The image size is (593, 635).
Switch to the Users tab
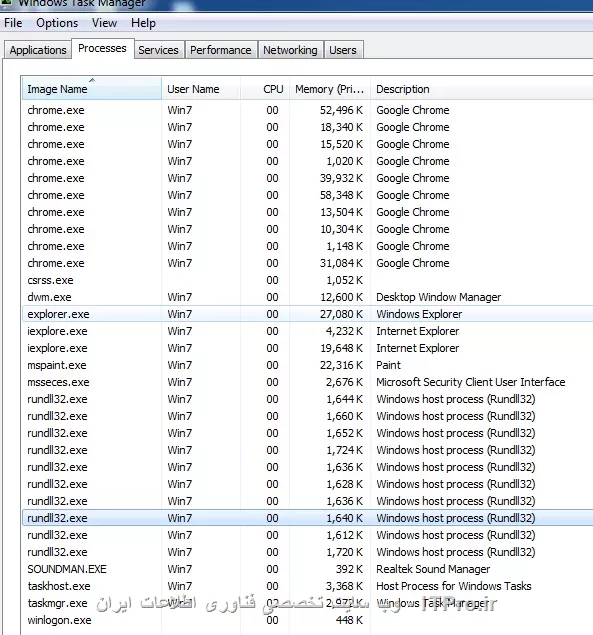(343, 50)
